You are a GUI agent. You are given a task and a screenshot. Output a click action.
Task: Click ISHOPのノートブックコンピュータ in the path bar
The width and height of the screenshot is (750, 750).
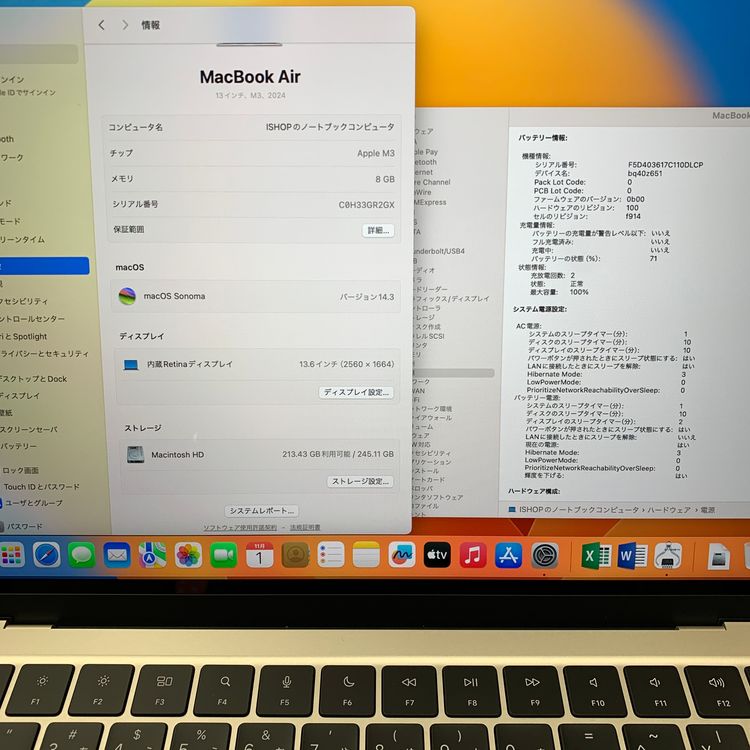(579, 510)
